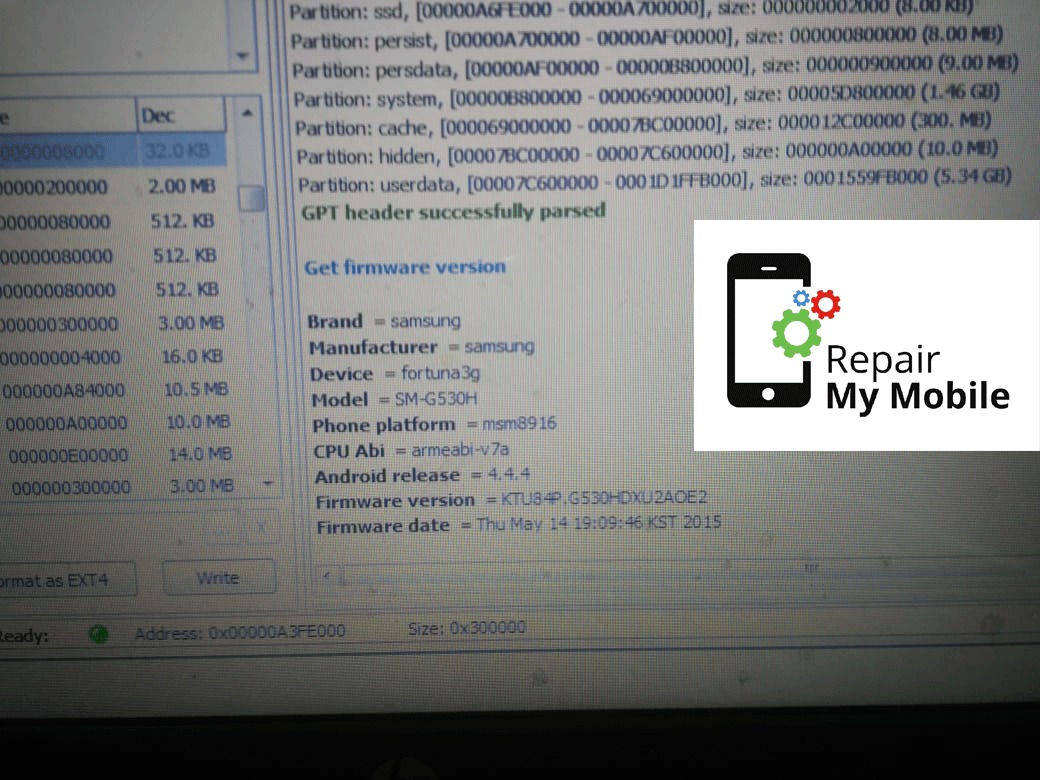1040x780 pixels.
Task: Click the partition table vertical scrollbar thumb
Action: pyautogui.click(x=252, y=197)
